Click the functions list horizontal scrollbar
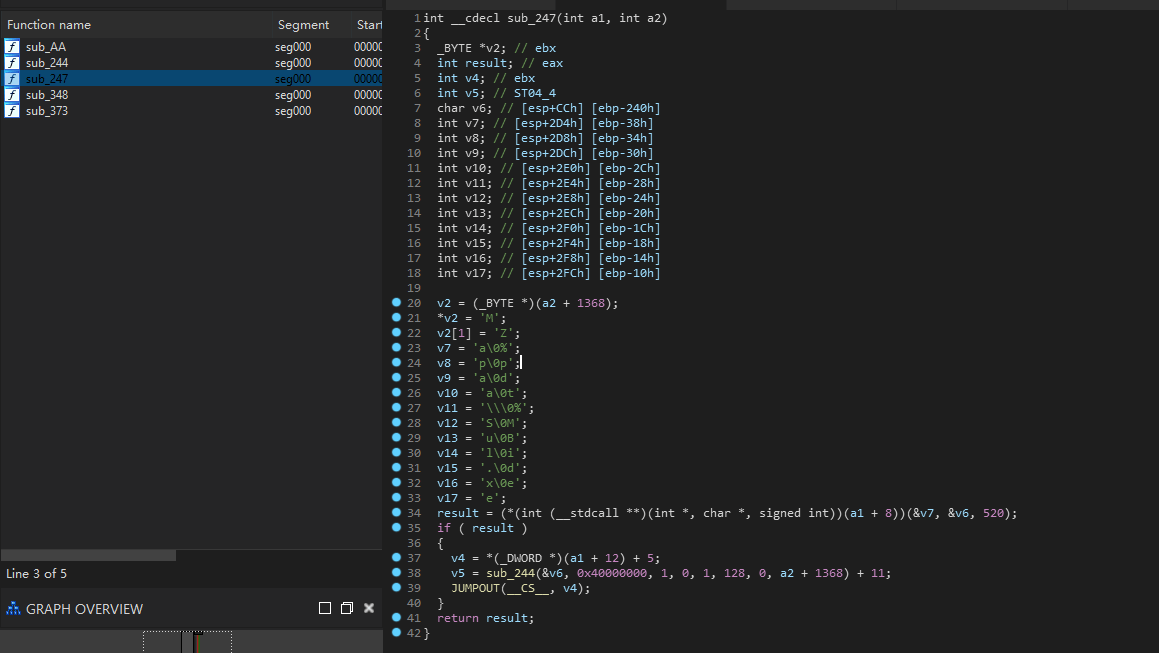This screenshot has height=653, width=1159. click(89, 555)
